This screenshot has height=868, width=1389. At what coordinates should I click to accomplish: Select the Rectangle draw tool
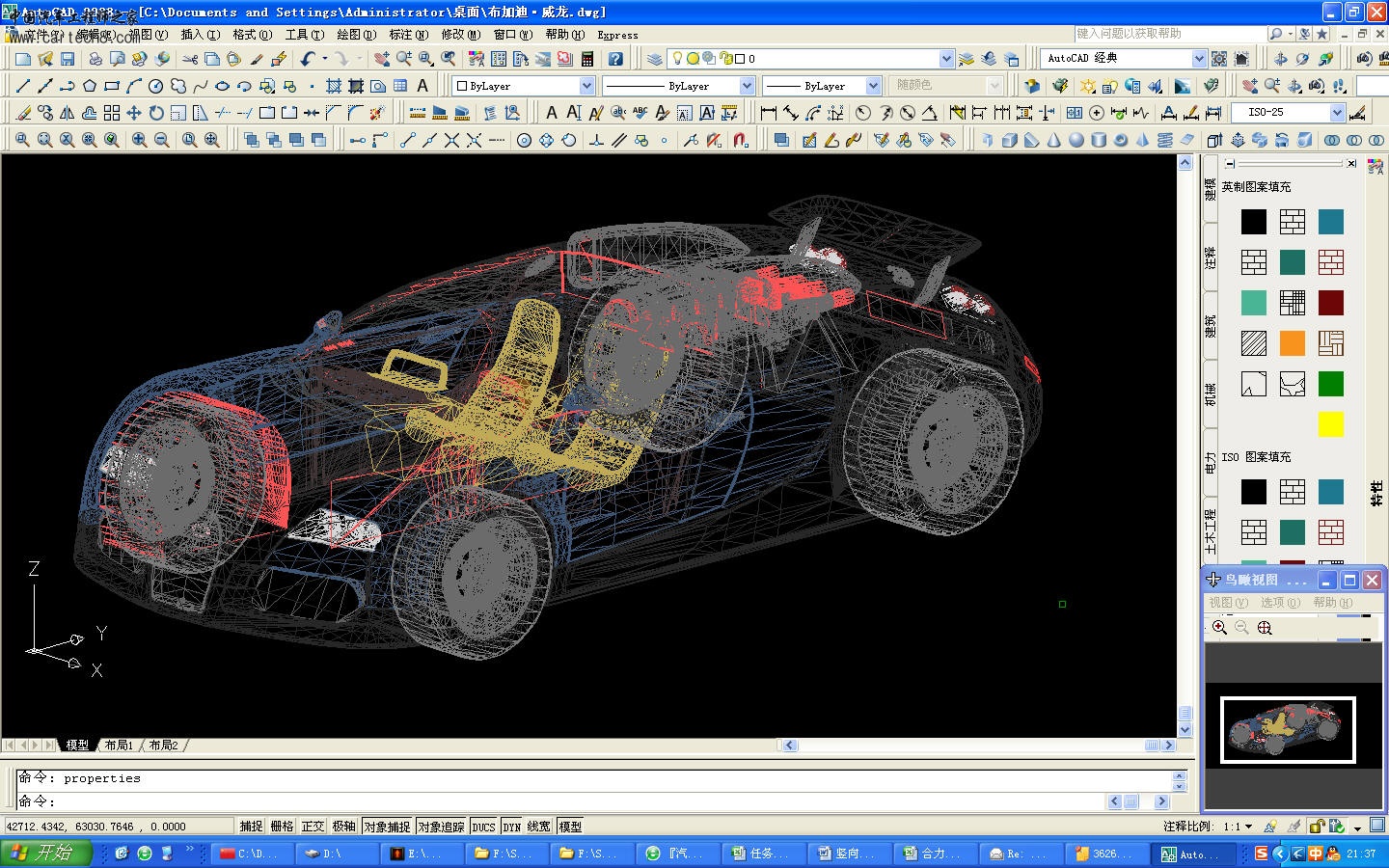coord(112,86)
